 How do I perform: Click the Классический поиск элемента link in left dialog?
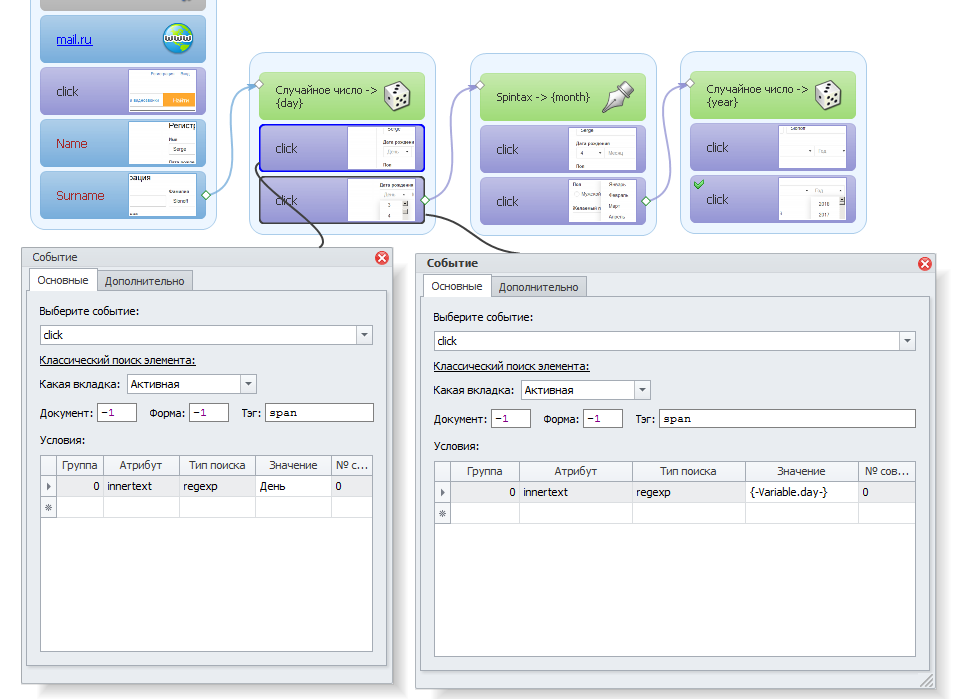117,360
